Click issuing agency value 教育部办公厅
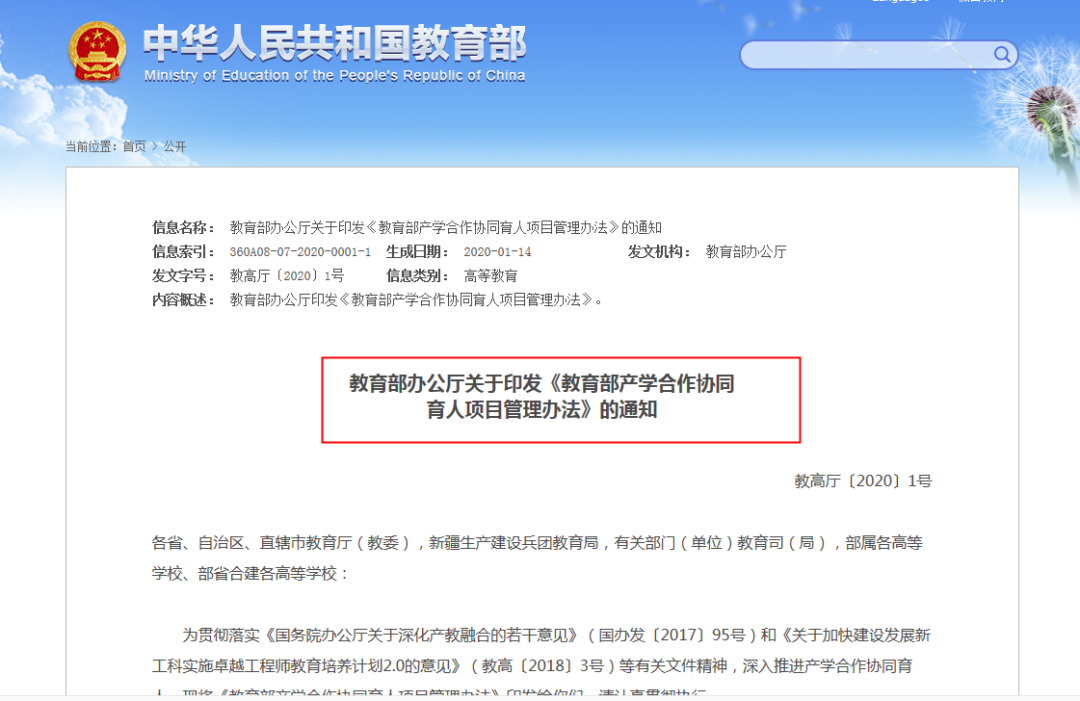The height and width of the screenshot is (701, 1080). point(746,252)
